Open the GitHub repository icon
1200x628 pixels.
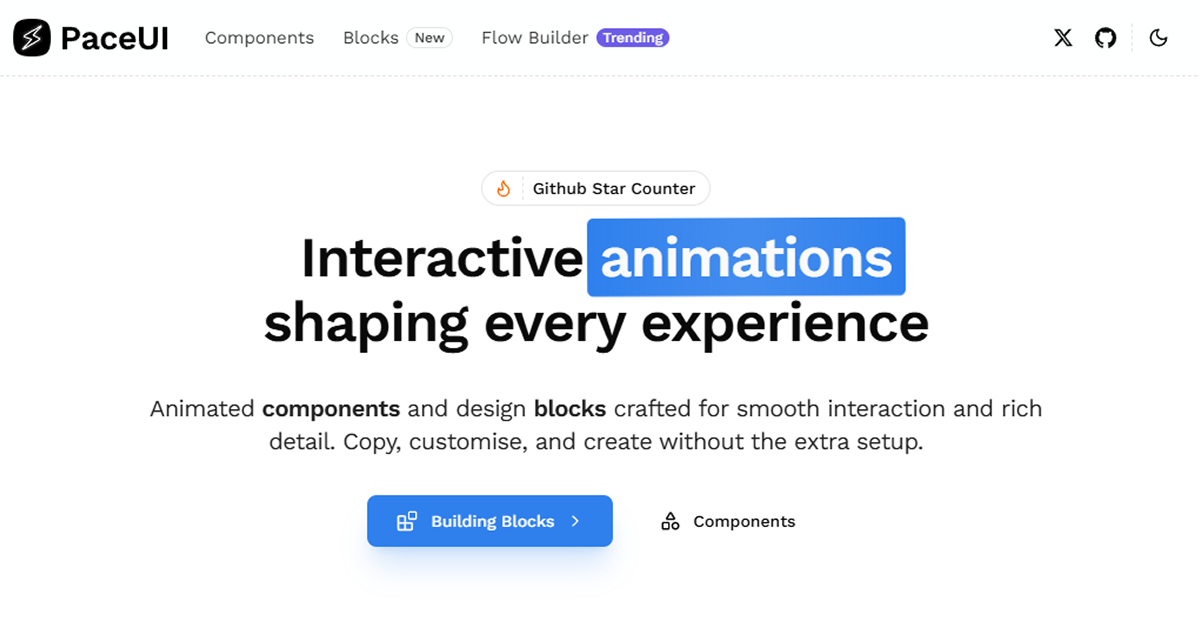[x=1105, y=38]
